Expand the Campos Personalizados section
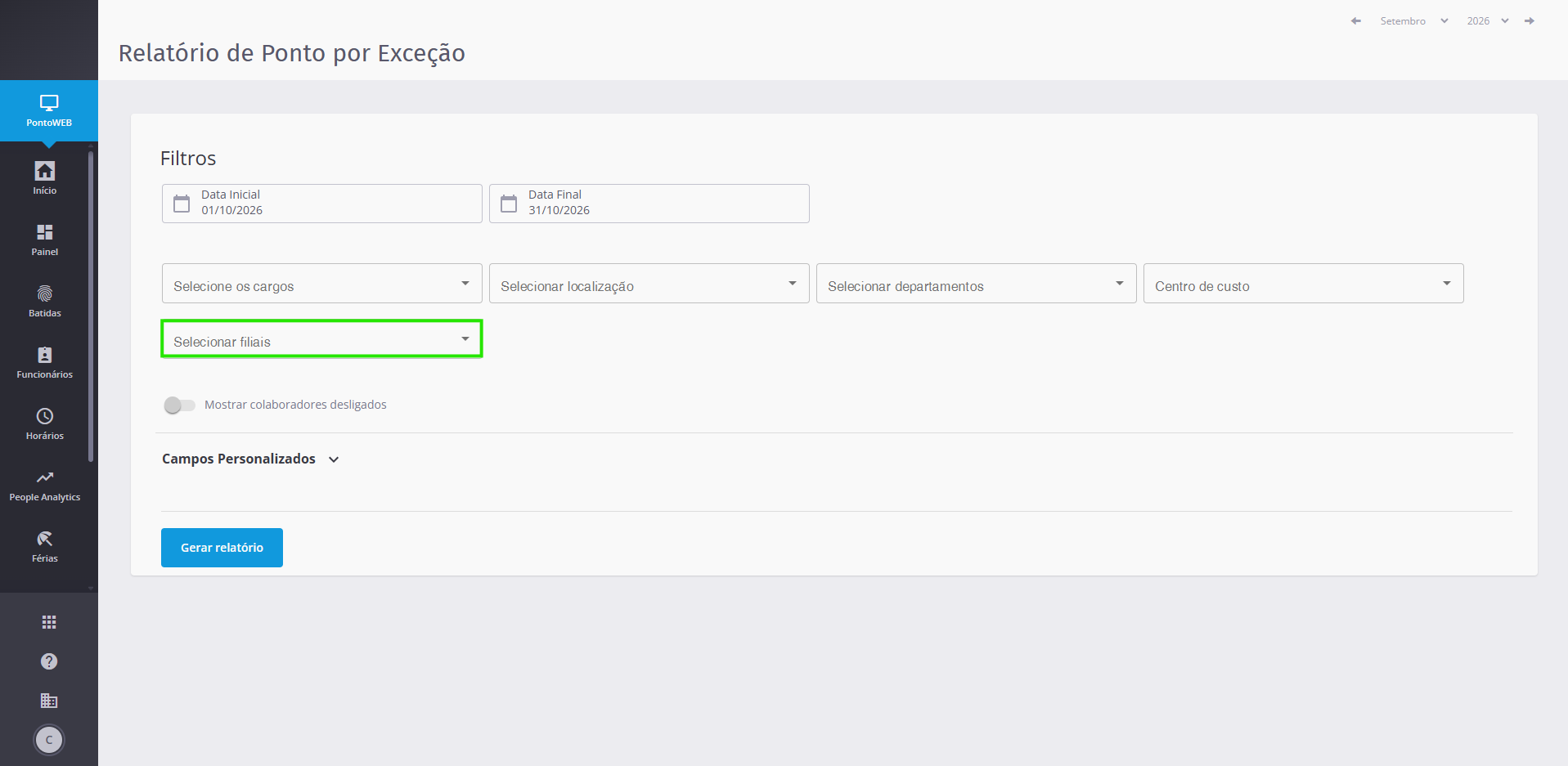This screenshot has width=1568, height=766. (250, 459)
